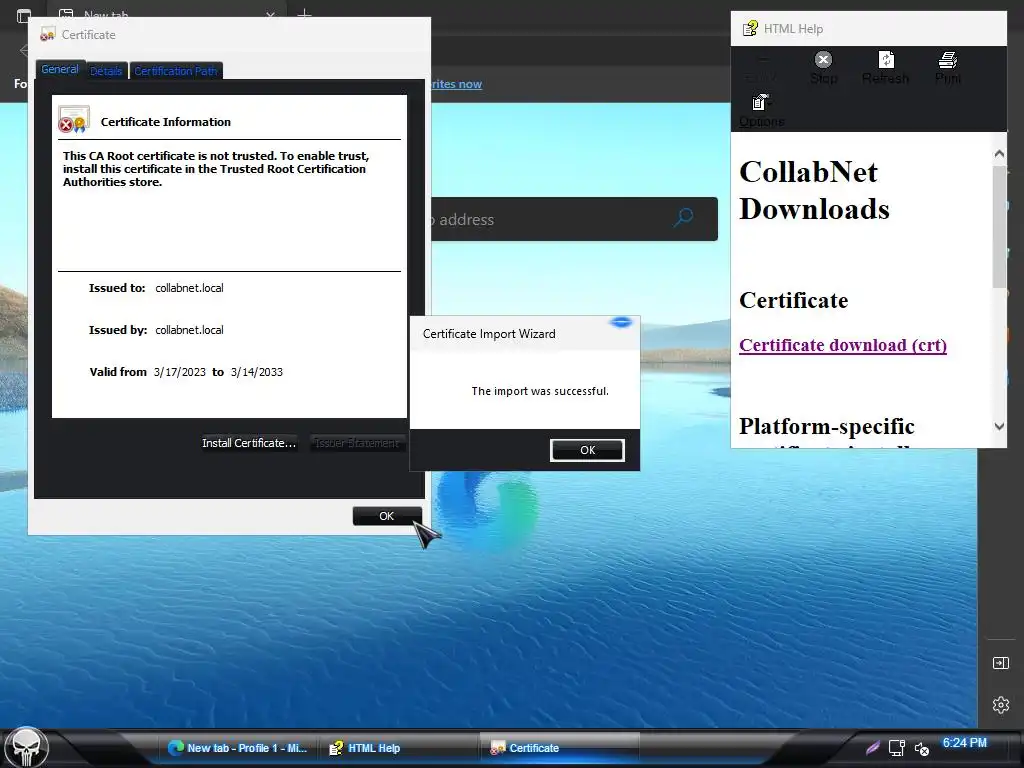Screen dimensions: 1024x768
Task: Click the muted speaker tray icon
Action: (x=921, y=748)
